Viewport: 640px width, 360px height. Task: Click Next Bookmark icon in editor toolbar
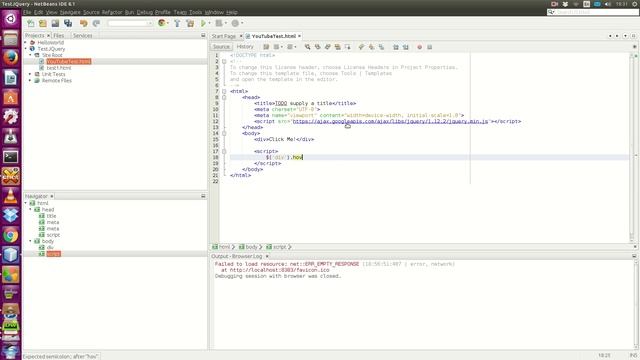[371, 47]
